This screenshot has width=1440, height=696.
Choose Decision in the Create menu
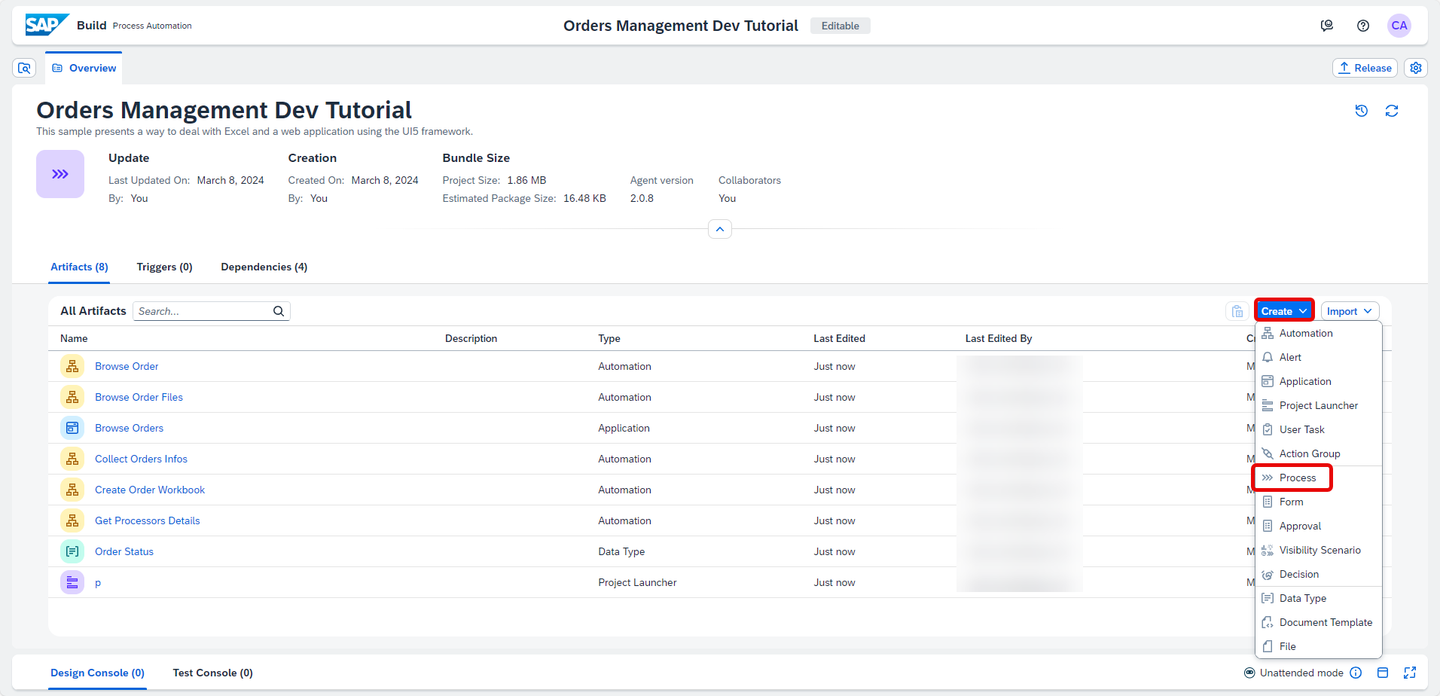coord(1319,574)
